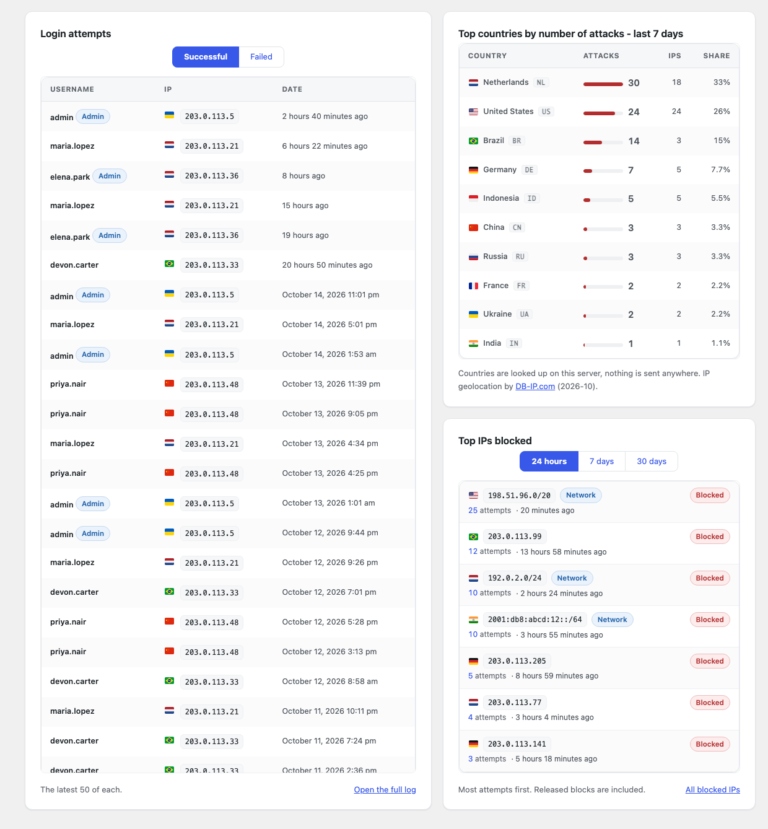Viewport: 768px width, 829px height.
Task: Click the Blocked badge for 192.0.2.0/24
Action: [709, 578]
